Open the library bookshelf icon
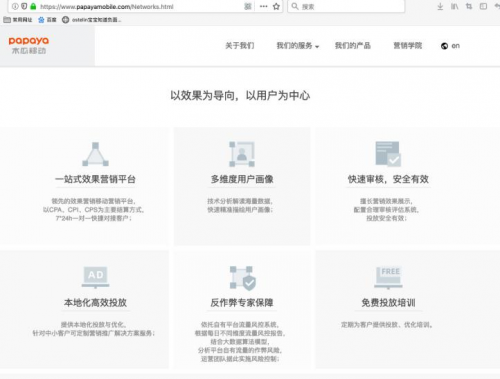This screenshot has height=379, width=500. tap(455, 6)
